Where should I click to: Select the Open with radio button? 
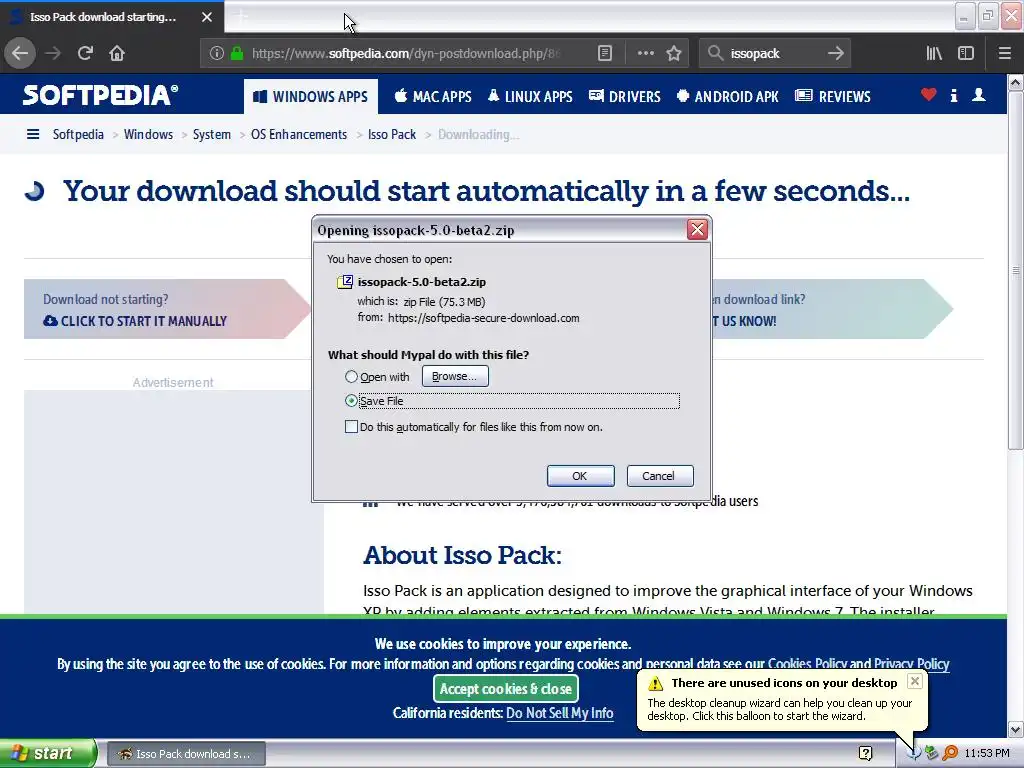351,377
